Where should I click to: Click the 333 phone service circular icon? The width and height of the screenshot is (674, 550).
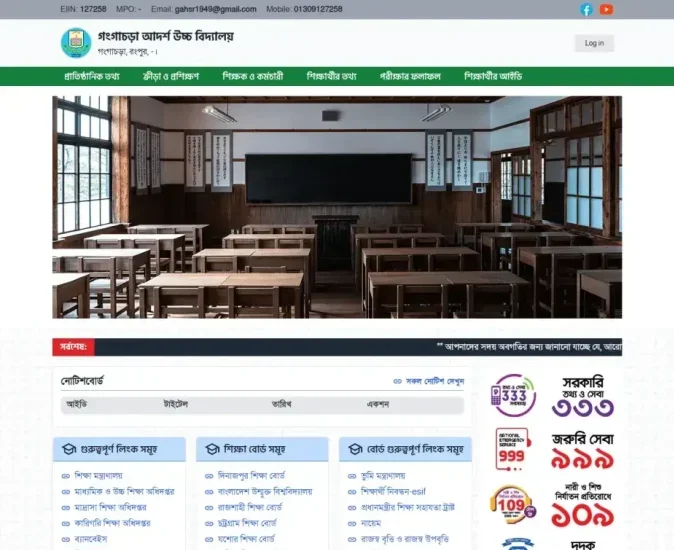pyautogui.click(x=513, y=395)
